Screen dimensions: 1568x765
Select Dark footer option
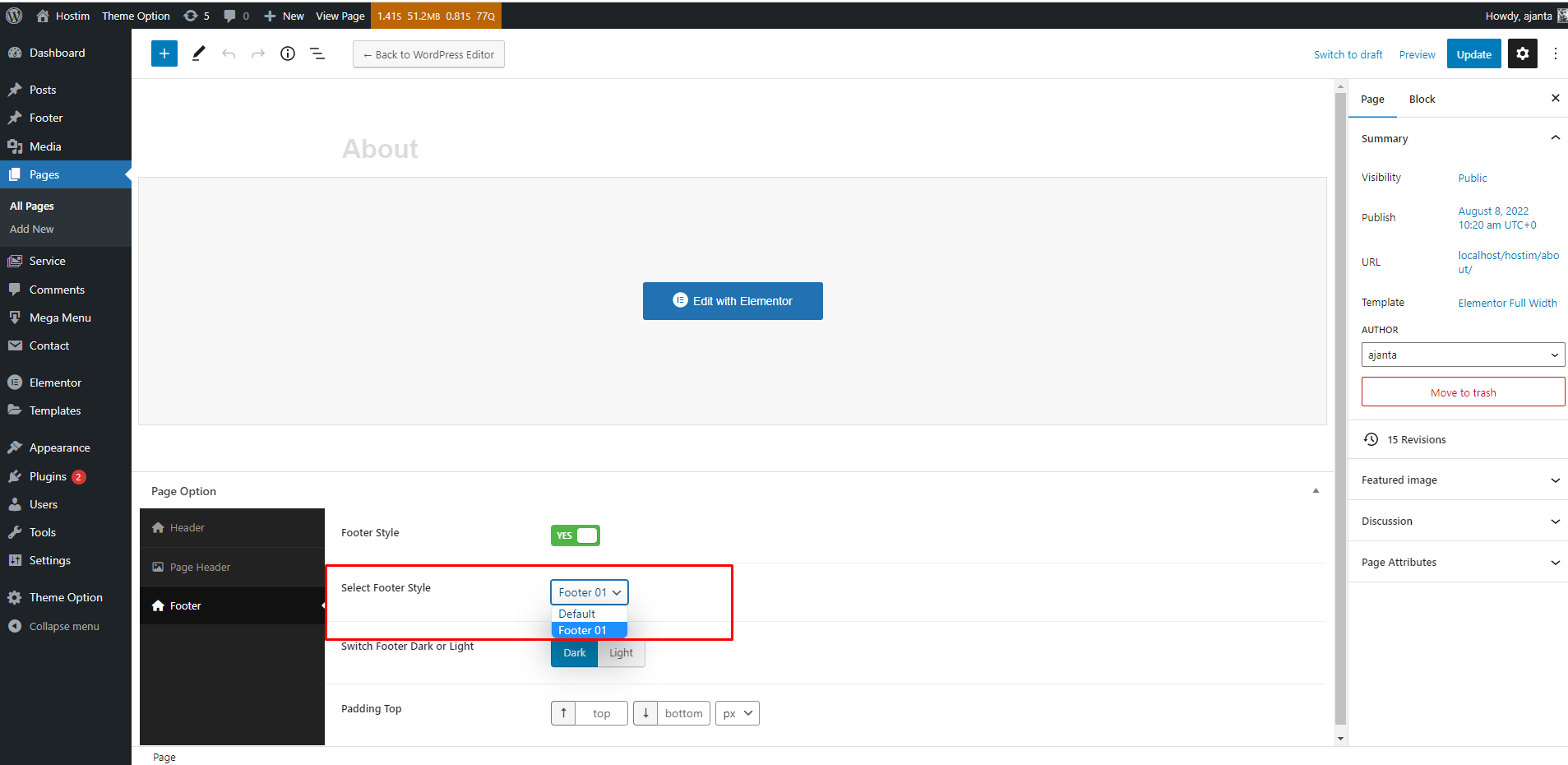574,653
